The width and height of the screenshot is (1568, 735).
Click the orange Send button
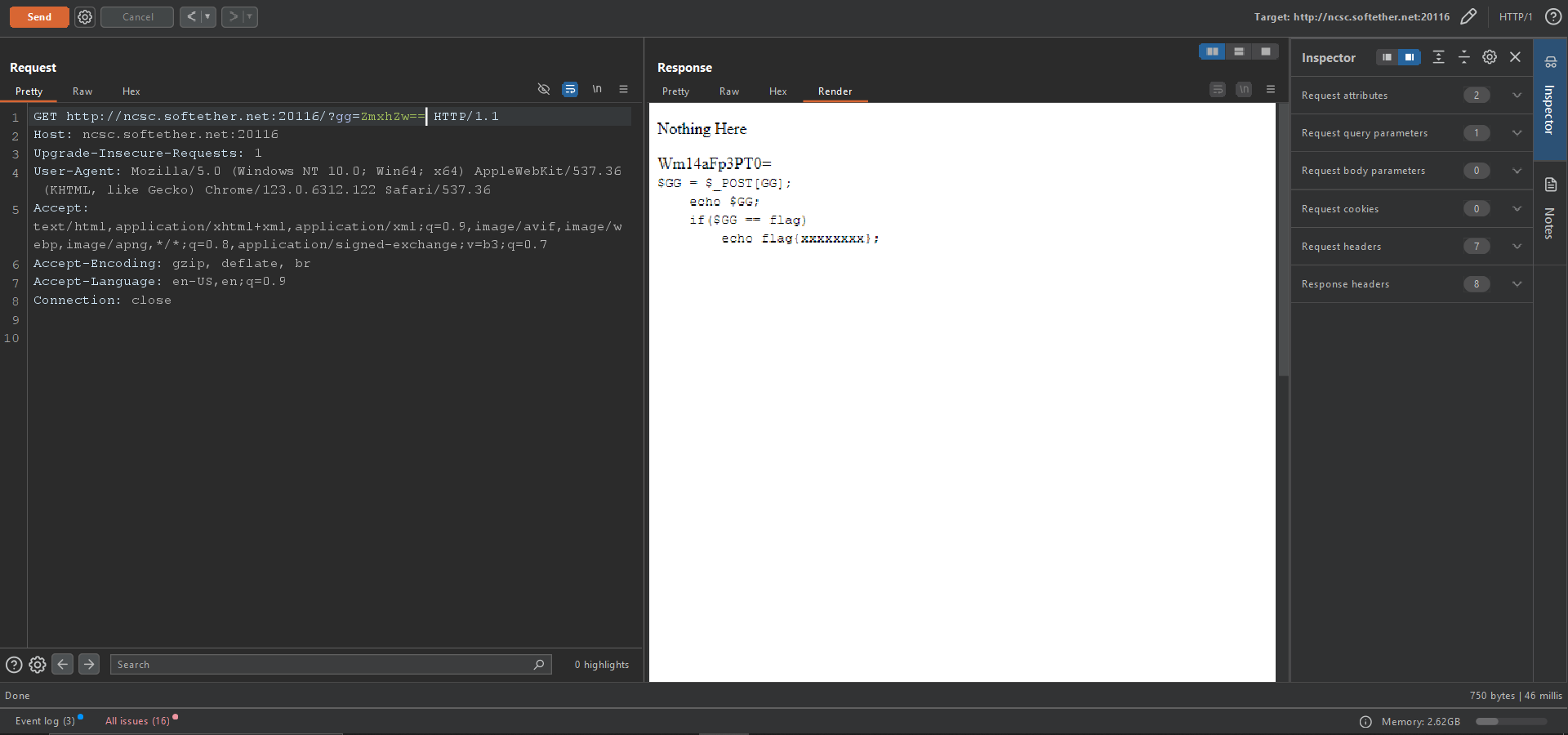pyautogui.click(x=39, y=17)
